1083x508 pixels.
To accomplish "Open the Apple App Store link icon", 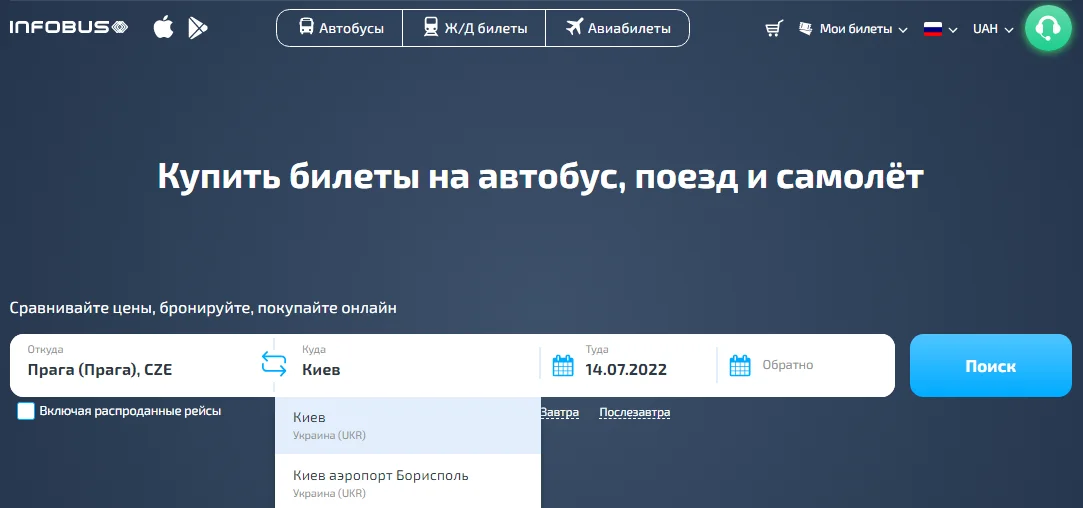I will click(163, 28).
